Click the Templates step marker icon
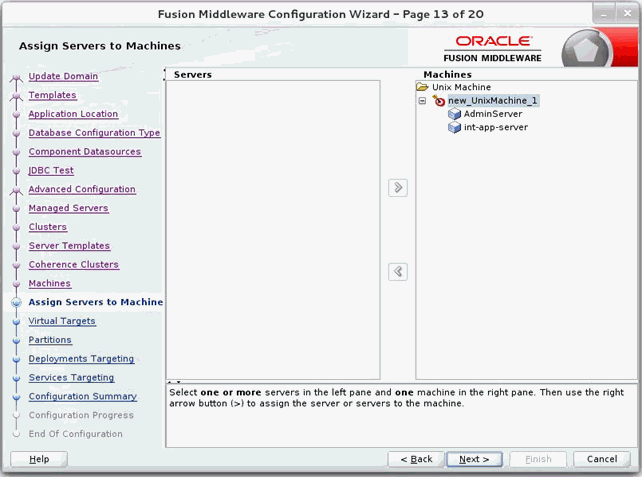The image size is (642, 477). 16,96
